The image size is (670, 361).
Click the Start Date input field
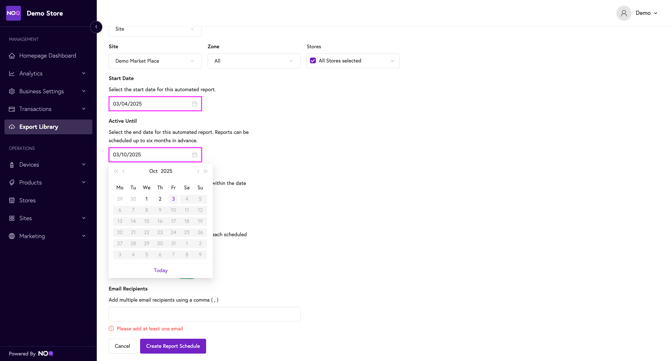tap(155, 104)
